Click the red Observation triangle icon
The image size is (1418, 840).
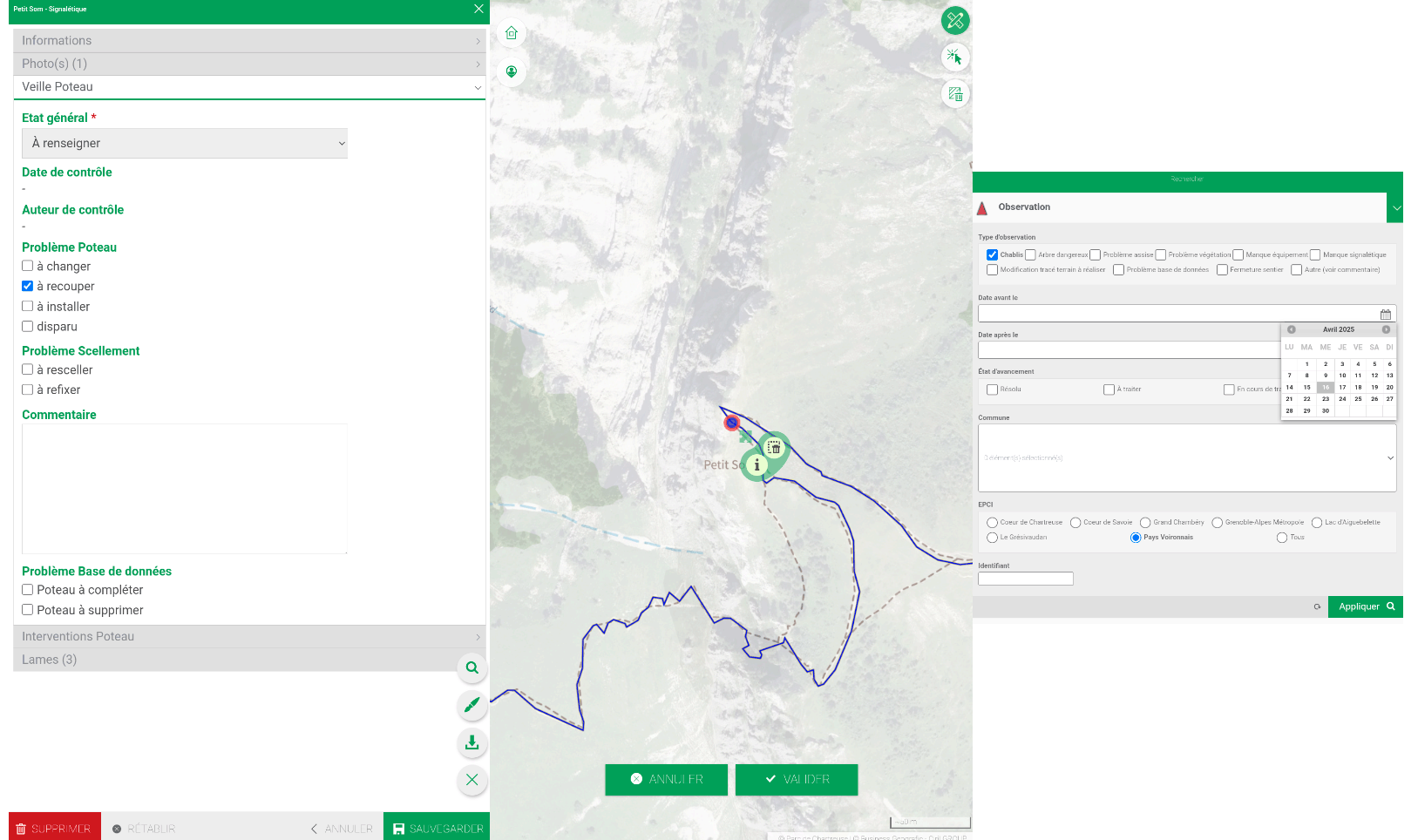pyautogui.click(x=982, y=208)
